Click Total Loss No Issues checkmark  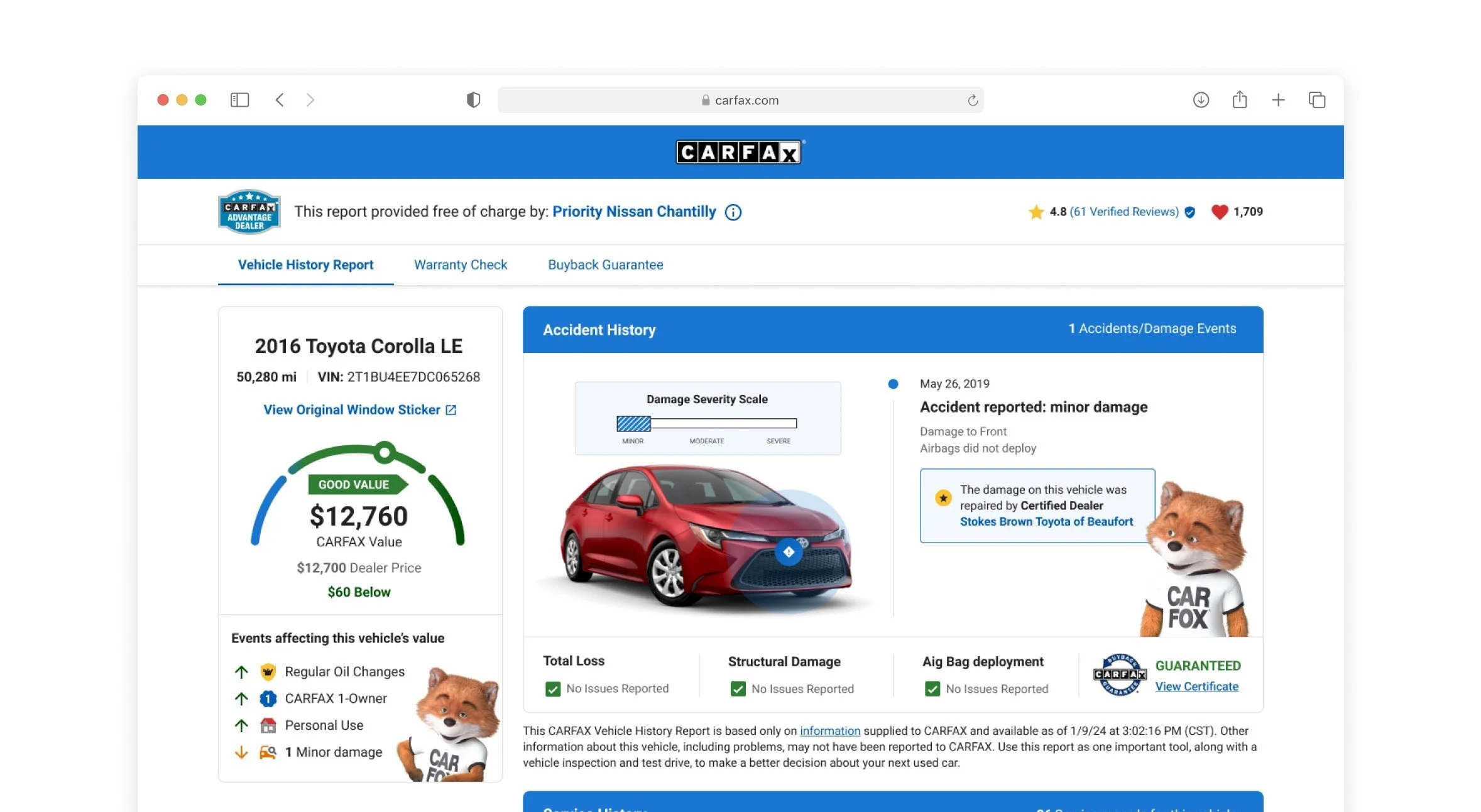pos(553,689)
